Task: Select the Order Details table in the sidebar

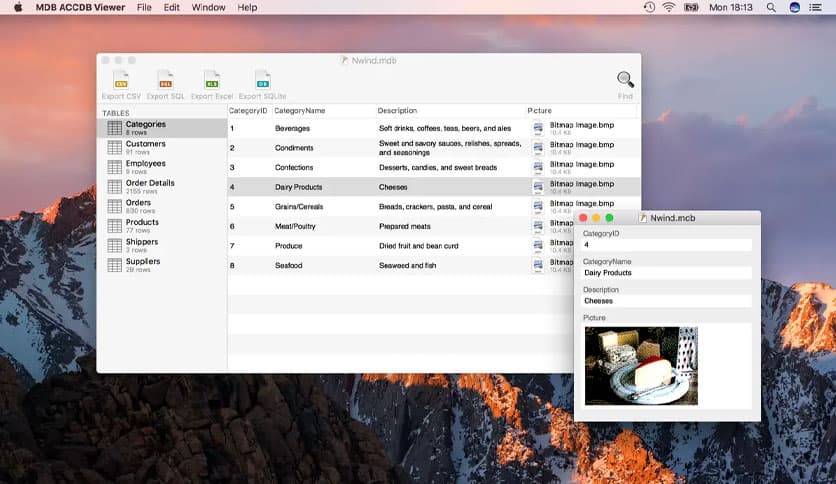Action: pyautogui.click(x=162, y=187)
